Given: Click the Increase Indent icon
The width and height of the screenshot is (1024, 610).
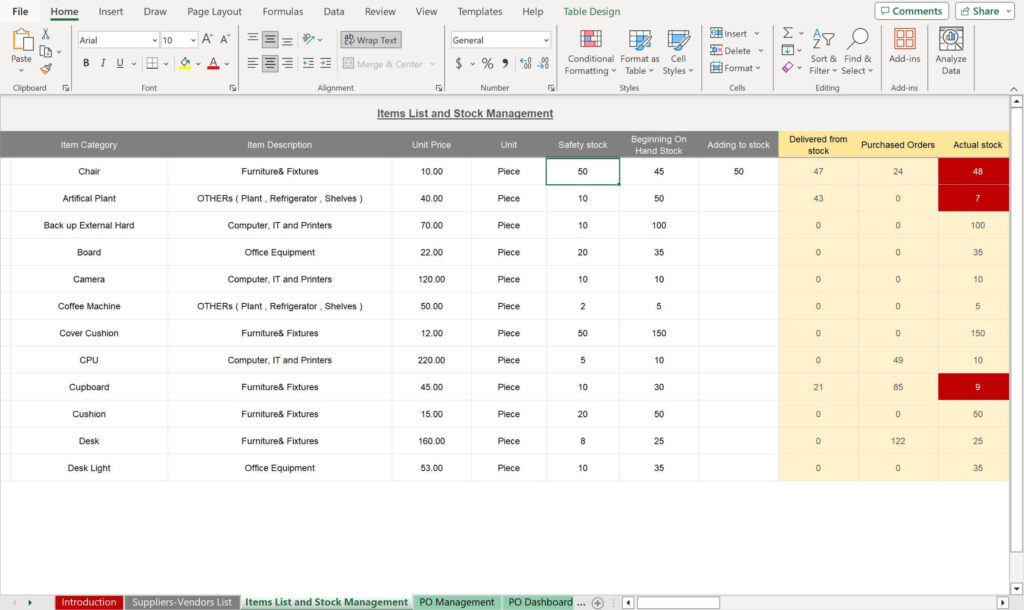Looking at the screenshot, I should coord(325,63).
